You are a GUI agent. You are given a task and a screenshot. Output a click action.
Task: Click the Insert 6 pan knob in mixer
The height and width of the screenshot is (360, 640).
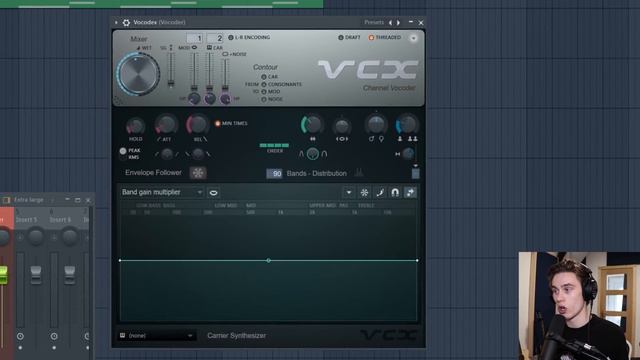coord(69,237)
